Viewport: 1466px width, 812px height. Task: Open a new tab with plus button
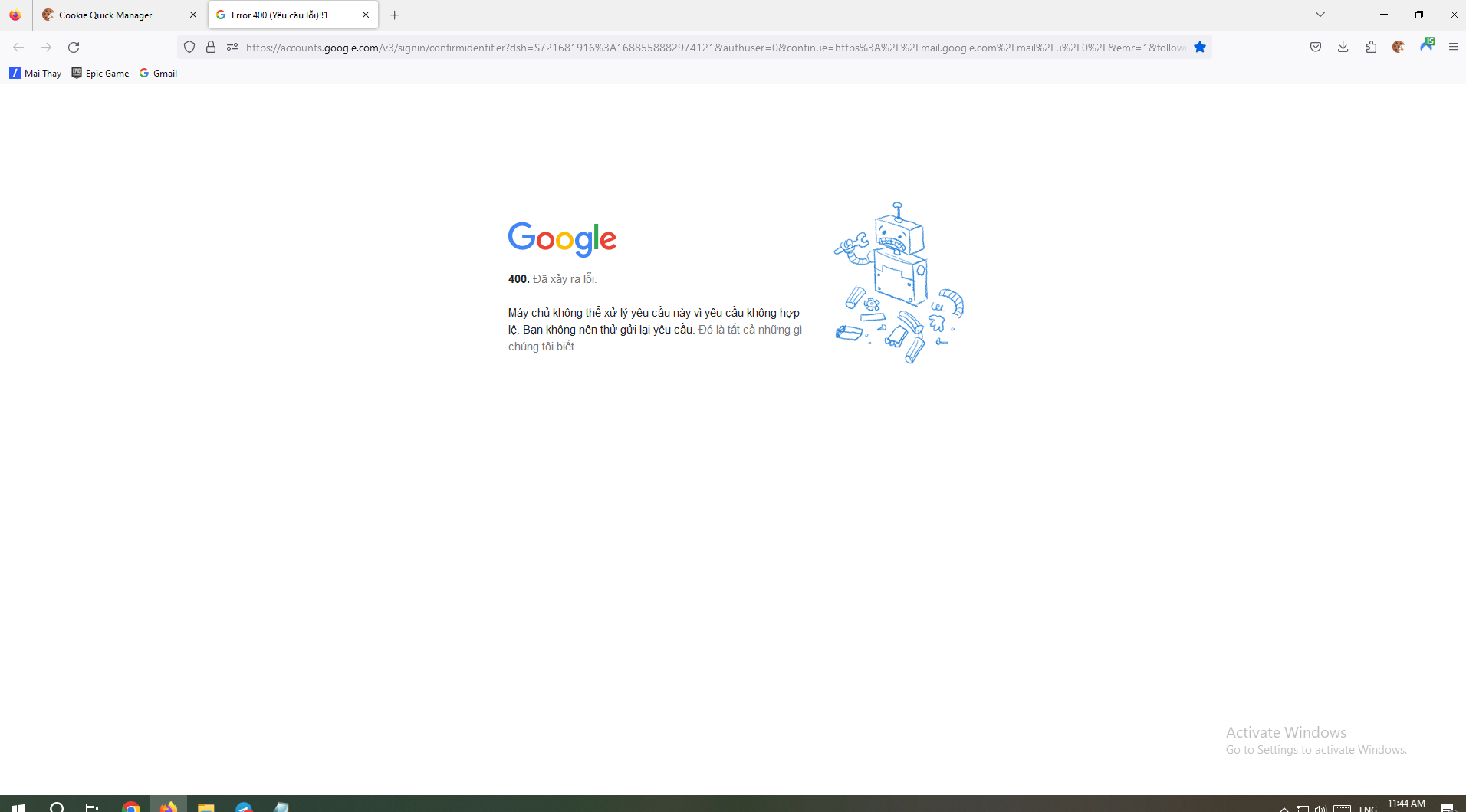tap(395, 15)
